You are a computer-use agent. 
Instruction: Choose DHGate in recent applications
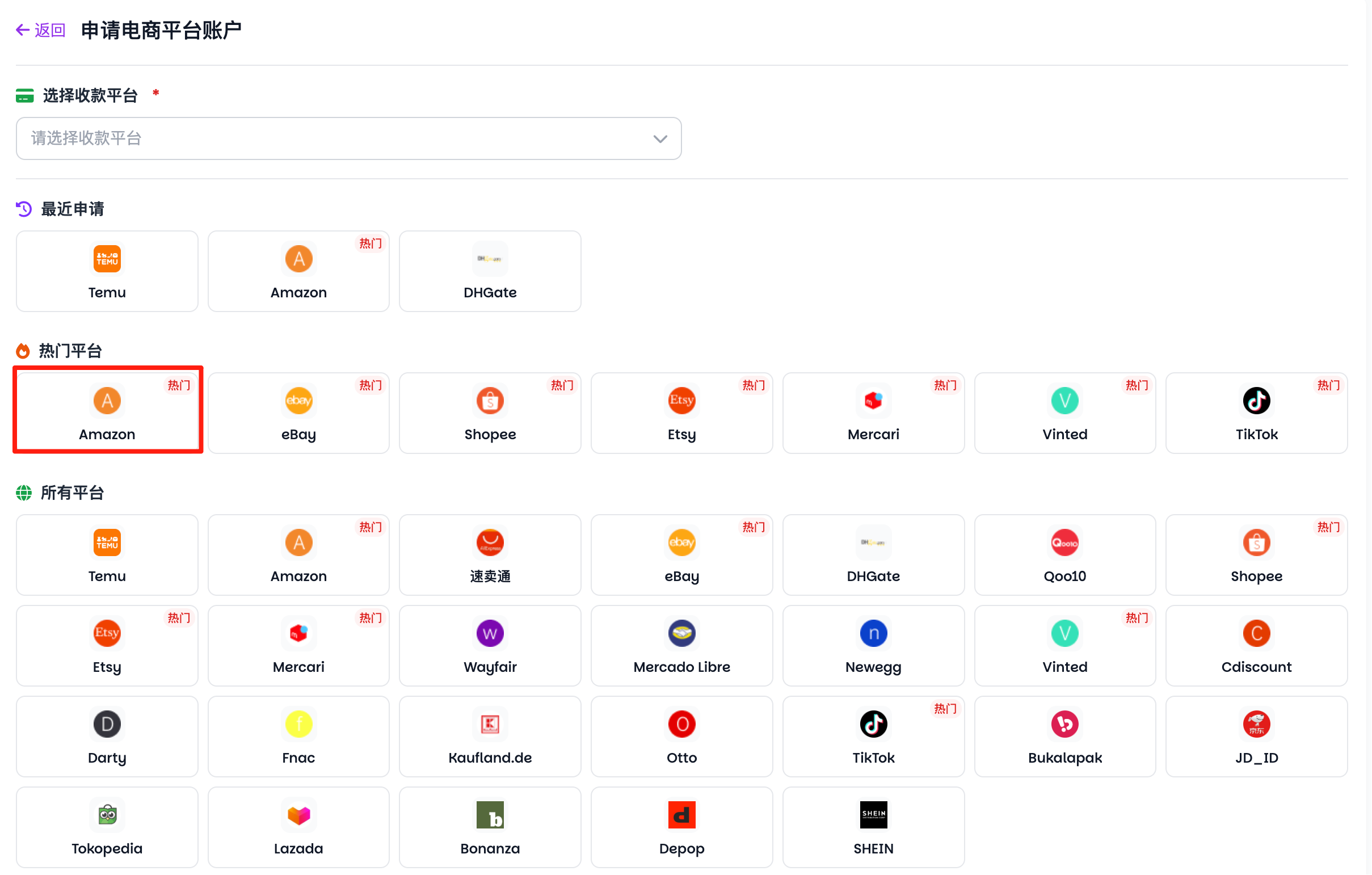[490, 271]
